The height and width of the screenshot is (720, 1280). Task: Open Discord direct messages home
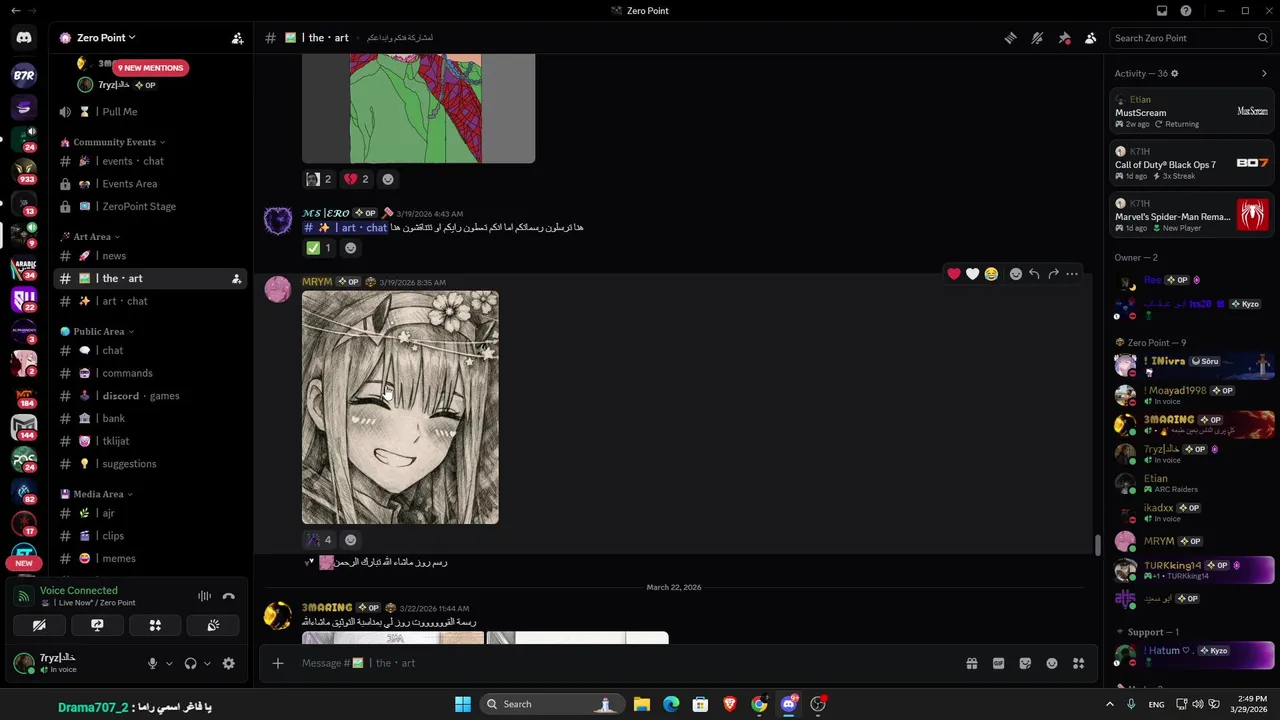click(x=24, y=38)
